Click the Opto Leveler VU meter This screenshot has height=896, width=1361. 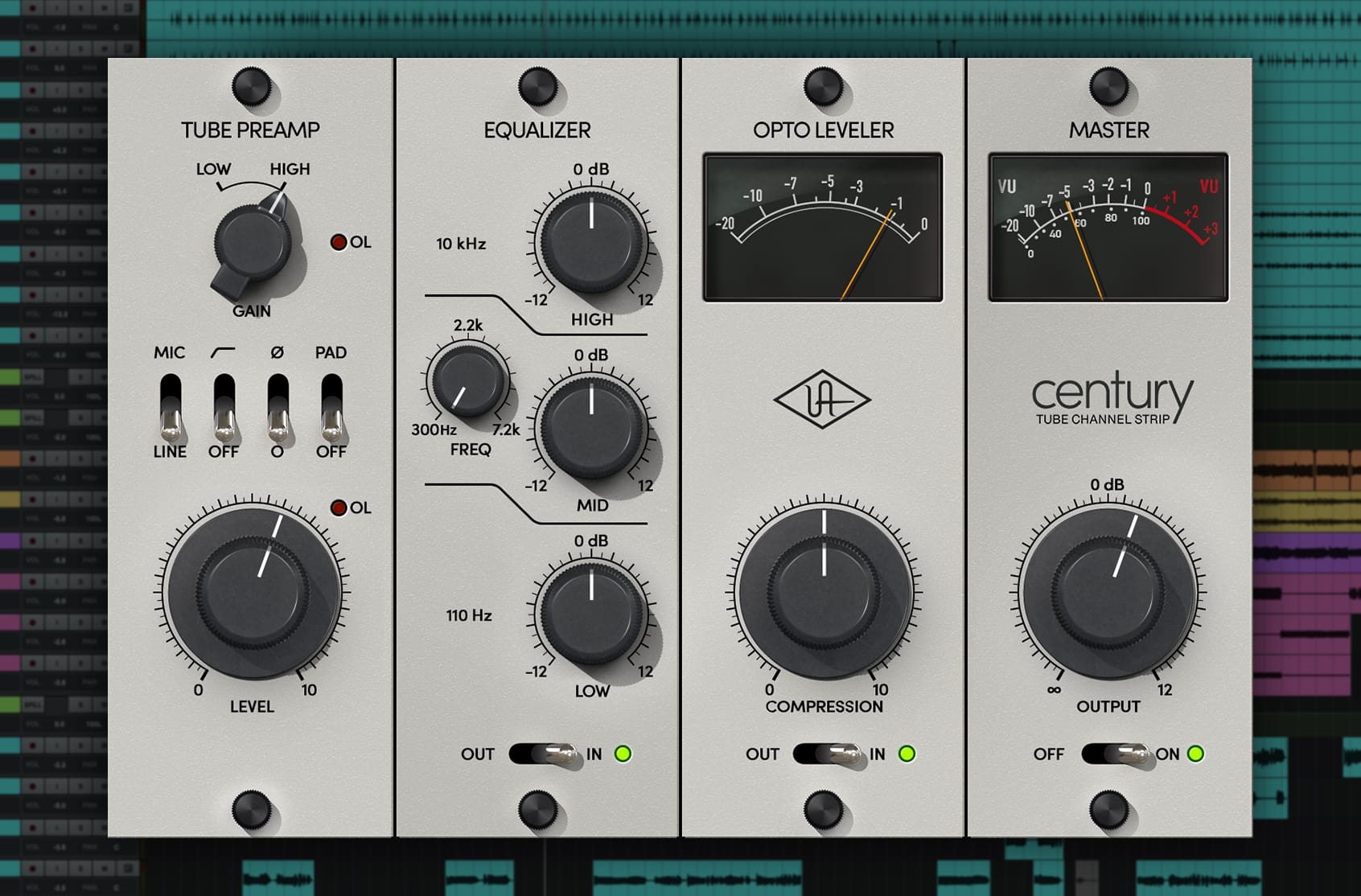(825, 226)
